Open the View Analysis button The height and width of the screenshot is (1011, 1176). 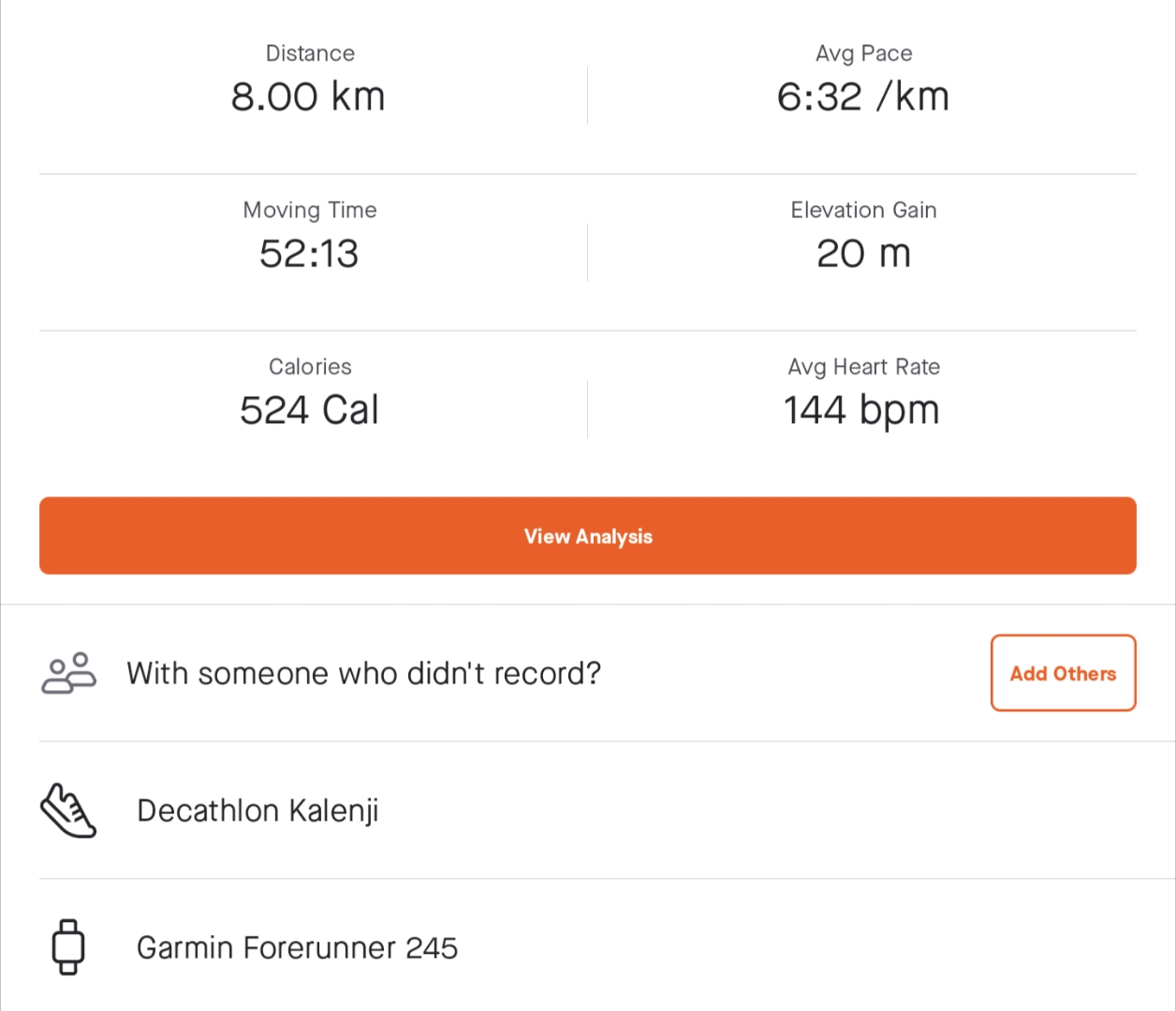coord(588,535)
